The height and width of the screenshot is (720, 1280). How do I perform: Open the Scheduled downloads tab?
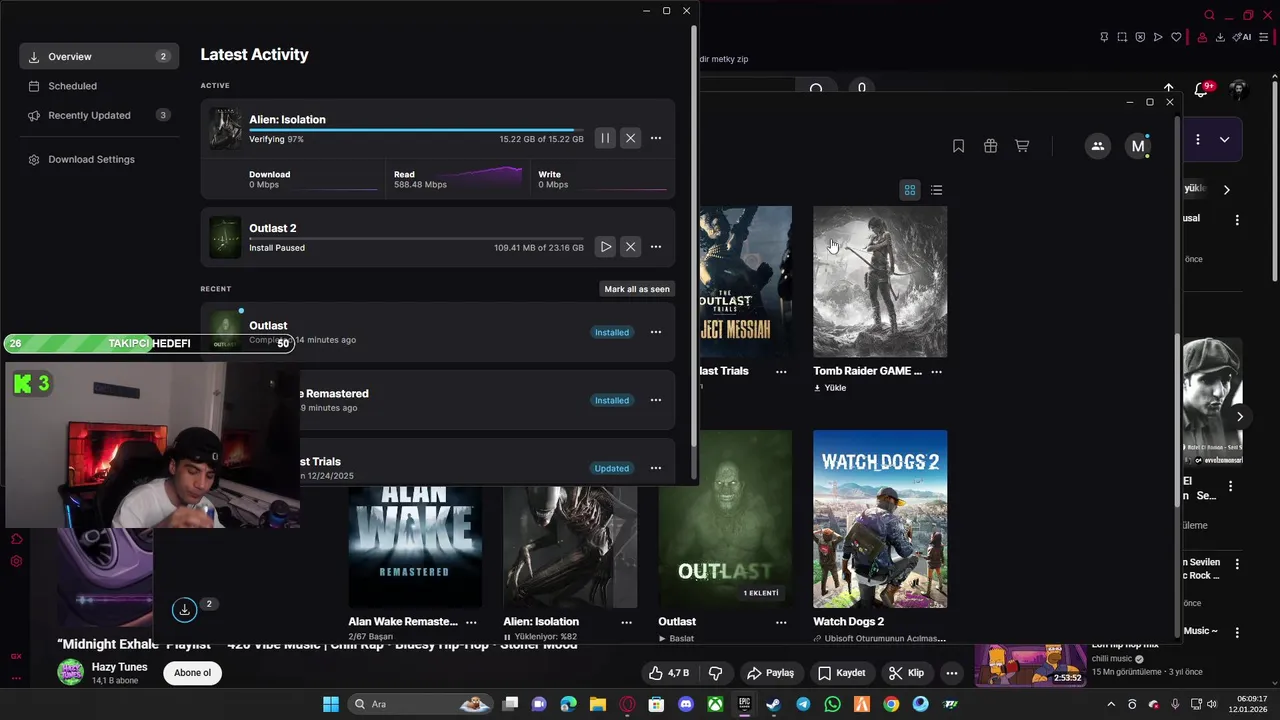coord(99,86)
